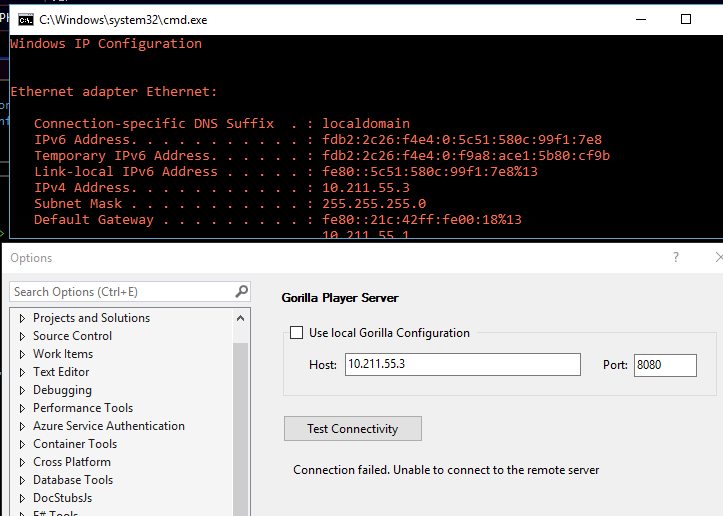The width and height of the screenshot is (723, 516).
Task: Minimize the cmd.exe window
Action: coord(641,19)
